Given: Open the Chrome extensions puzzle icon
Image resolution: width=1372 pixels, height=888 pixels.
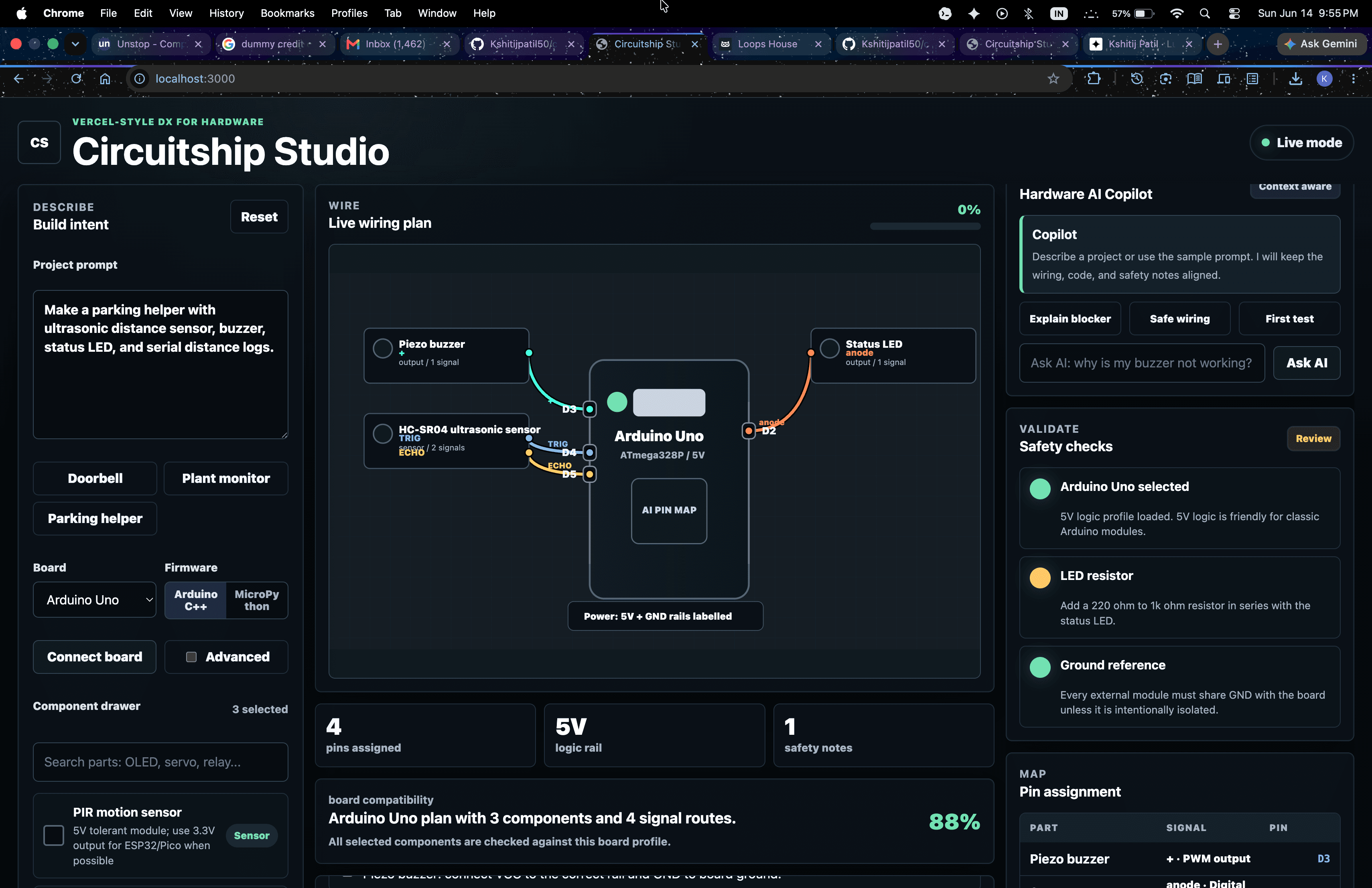Looking at the screenshot, I should pos(1094,78).
